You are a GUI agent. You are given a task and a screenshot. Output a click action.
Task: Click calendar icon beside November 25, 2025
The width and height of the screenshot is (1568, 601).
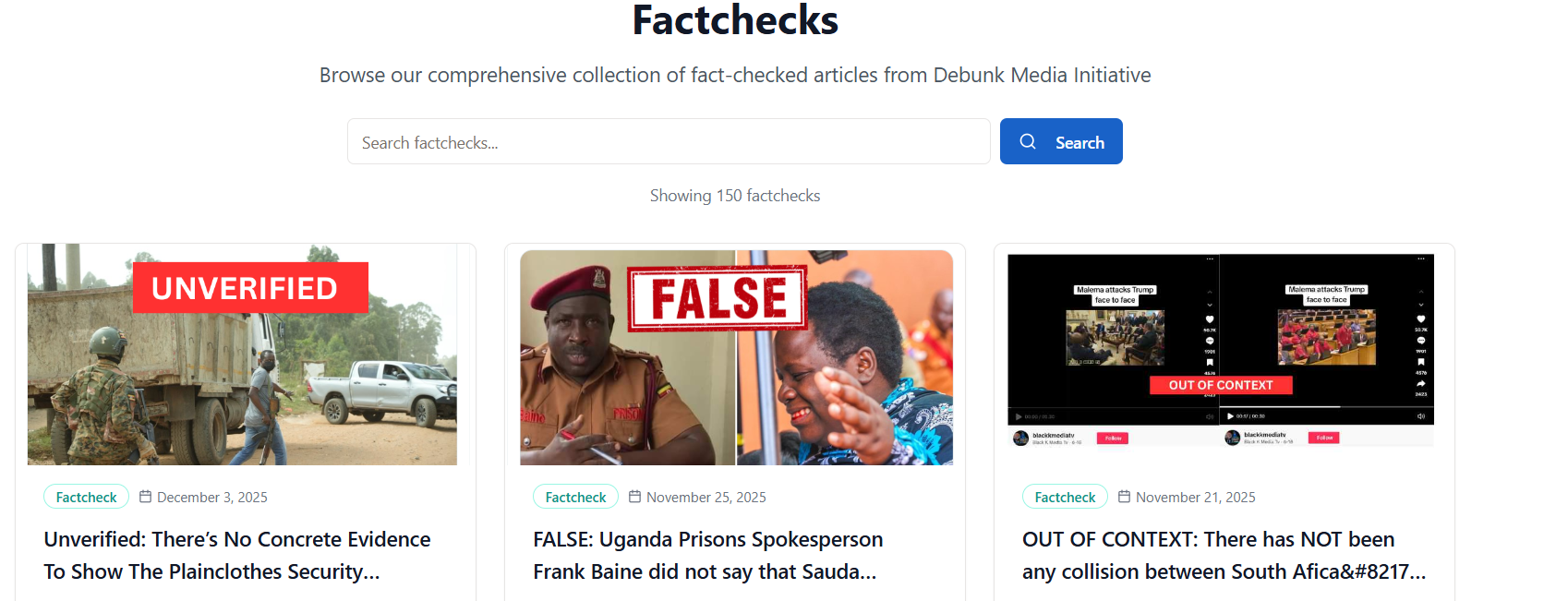click(x=634, y=497)
